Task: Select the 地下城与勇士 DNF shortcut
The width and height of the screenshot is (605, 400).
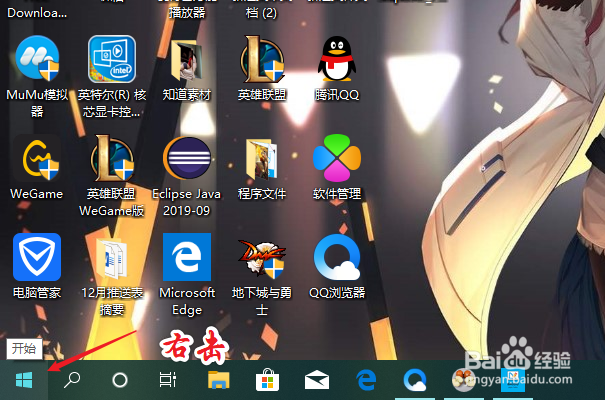Action: pos(262,258)
